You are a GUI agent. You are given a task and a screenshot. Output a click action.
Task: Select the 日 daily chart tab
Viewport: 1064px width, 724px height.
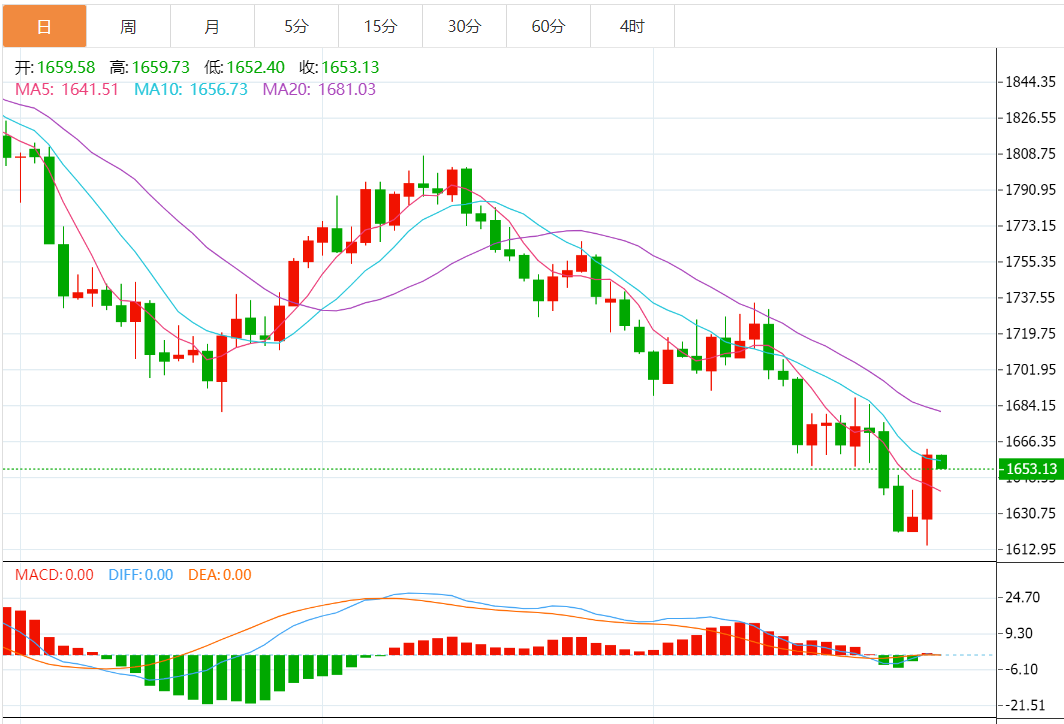click(44, 26)
